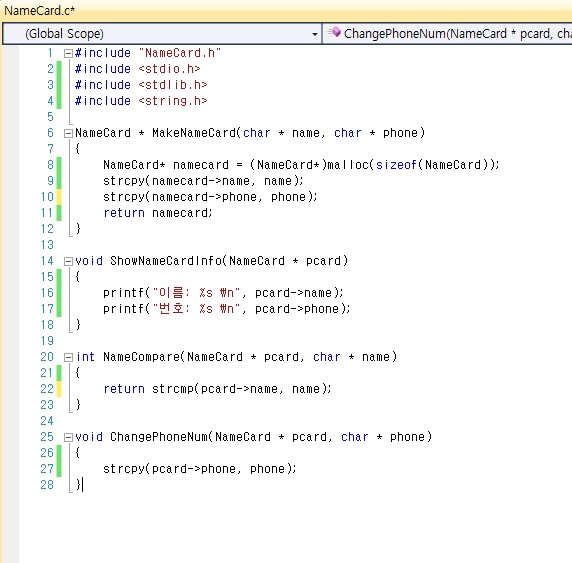Viewport: 572px width, 563px height.
Task: Click strcpy on line 9
Action: [124, 181]
